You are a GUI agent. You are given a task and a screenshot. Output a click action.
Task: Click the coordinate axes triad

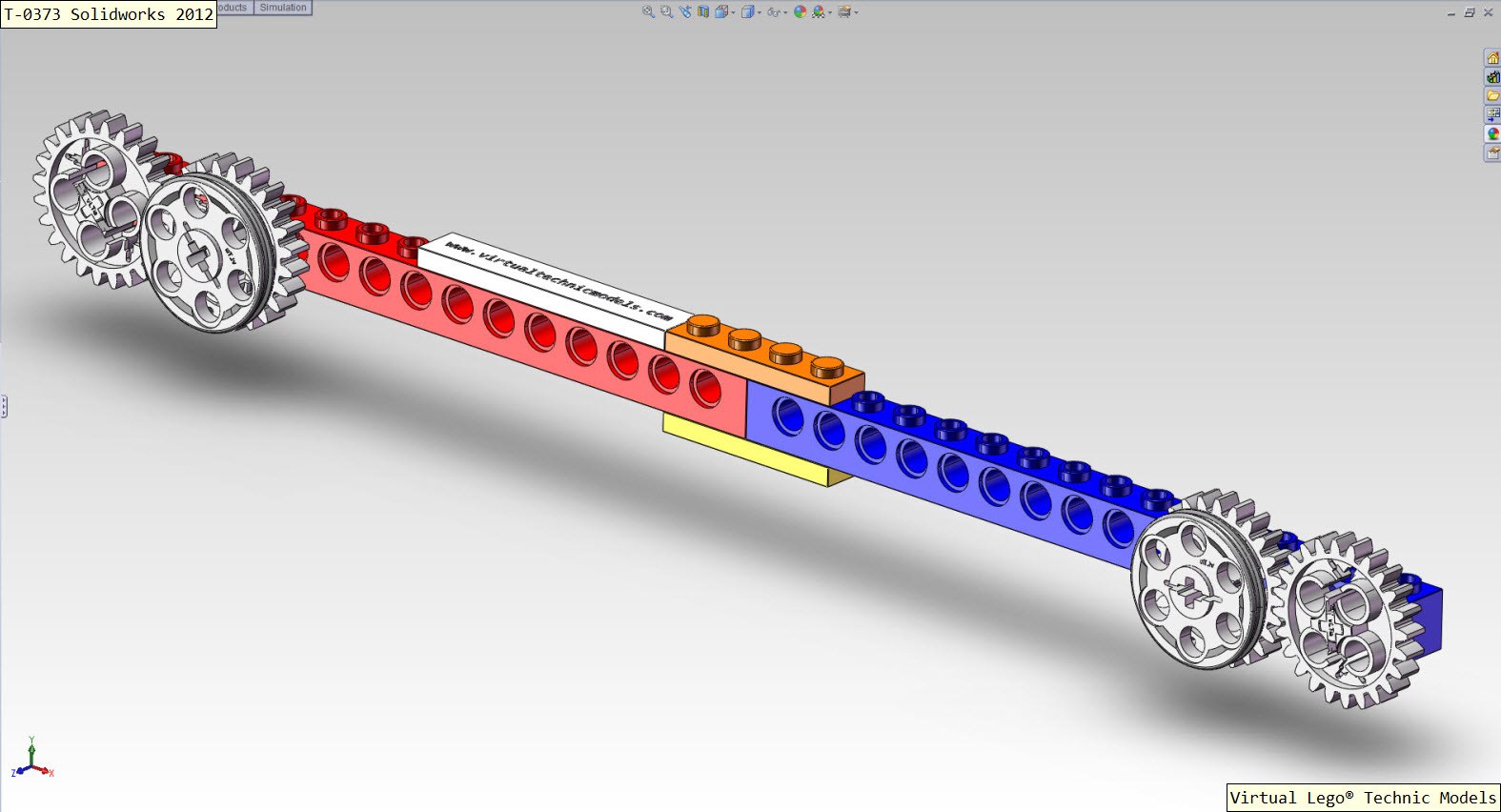coord(32,759)
